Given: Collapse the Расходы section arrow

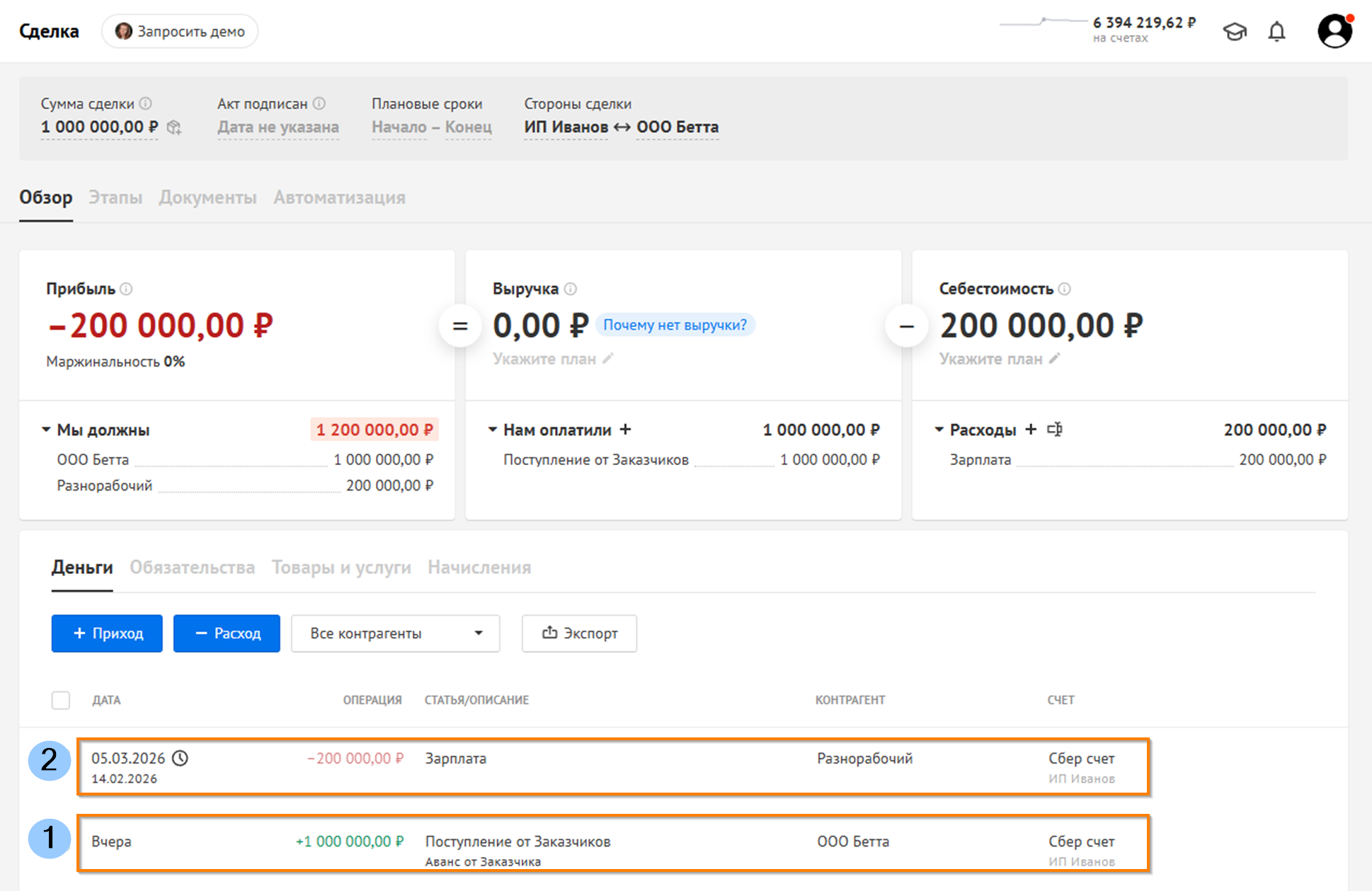Looking at the screenshot, I should (939, 430).
